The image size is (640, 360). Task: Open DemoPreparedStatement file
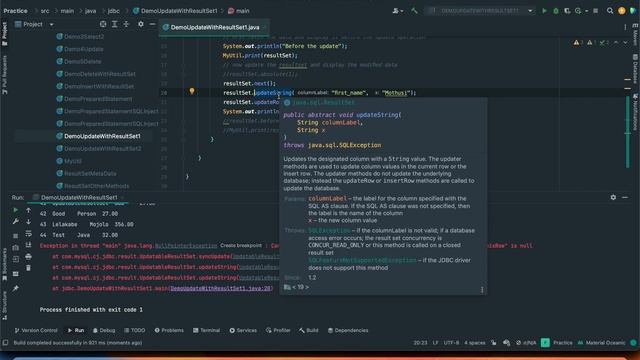pyautogui.click(x=94, y=99)
